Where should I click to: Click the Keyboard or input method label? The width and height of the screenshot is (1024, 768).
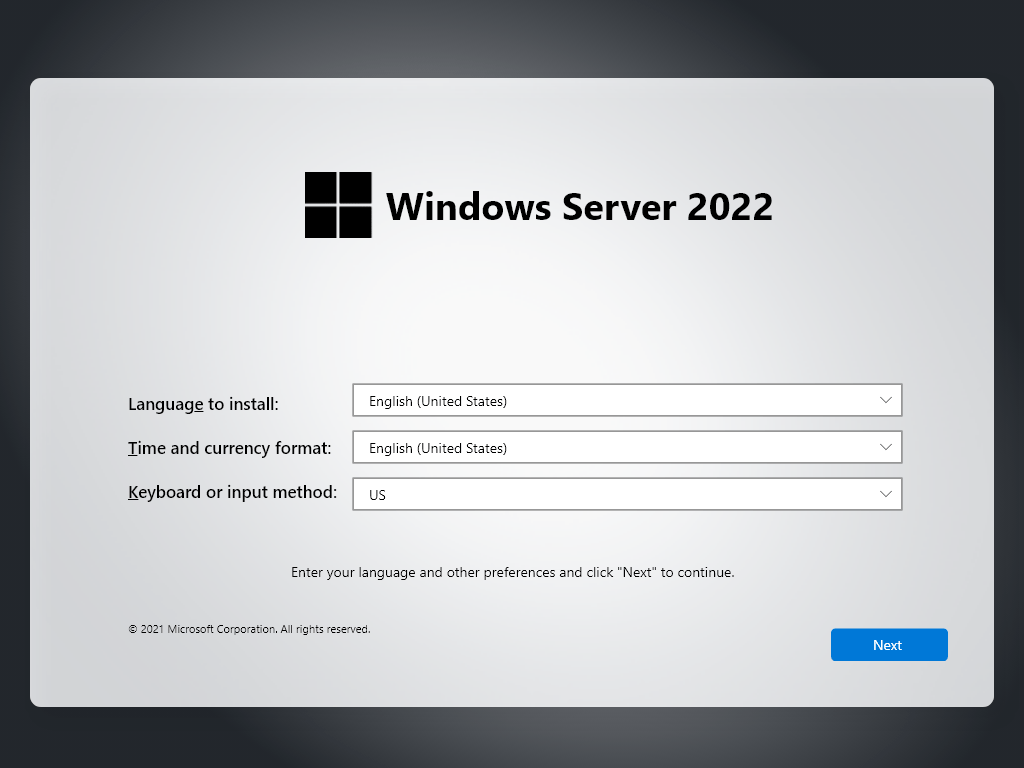click(x=232, y=492)
